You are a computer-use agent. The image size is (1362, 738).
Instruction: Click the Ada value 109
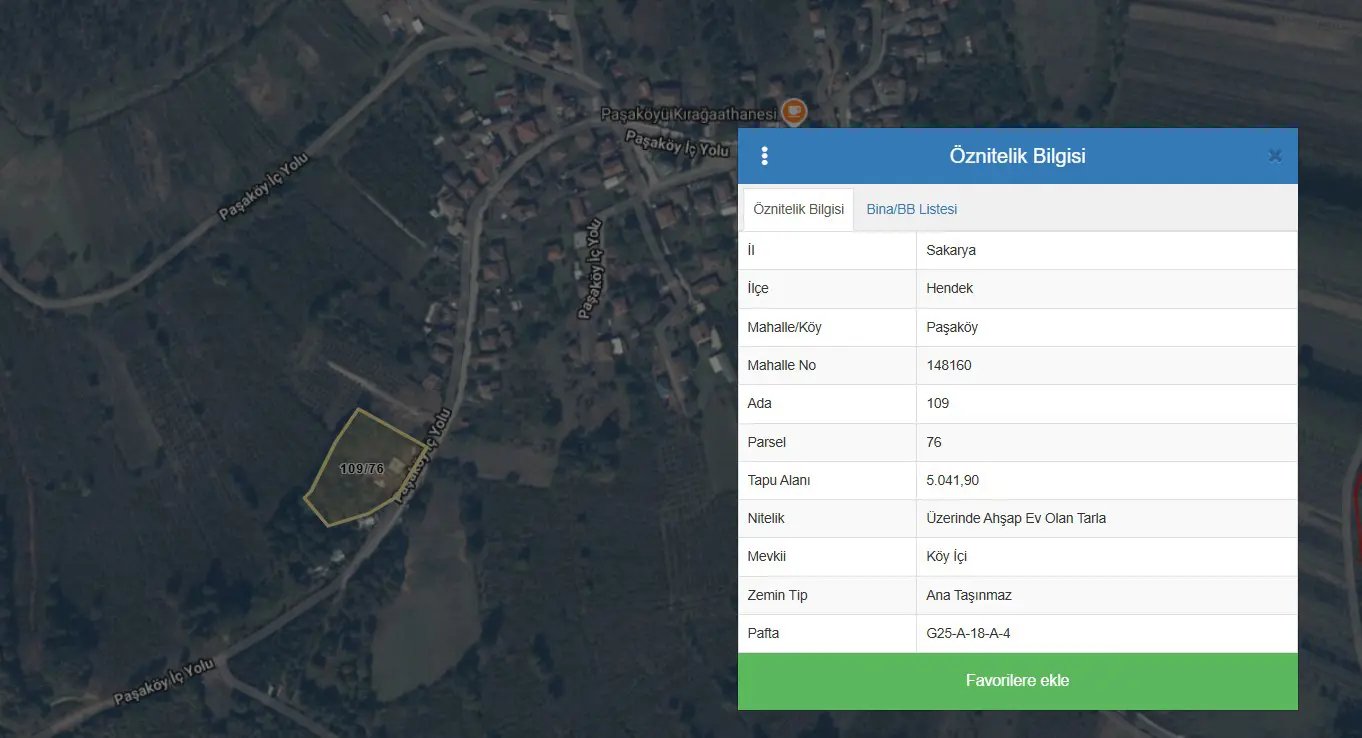[938, 403]
